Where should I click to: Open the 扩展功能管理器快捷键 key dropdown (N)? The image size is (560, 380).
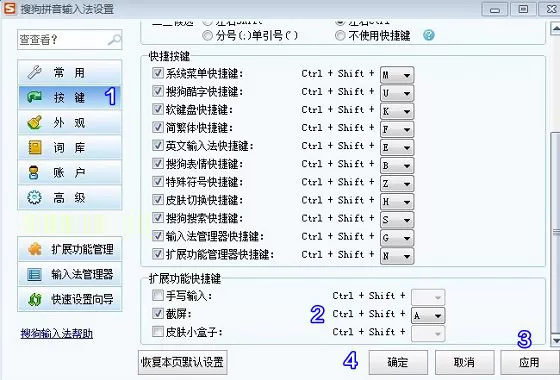coord(397,256)
